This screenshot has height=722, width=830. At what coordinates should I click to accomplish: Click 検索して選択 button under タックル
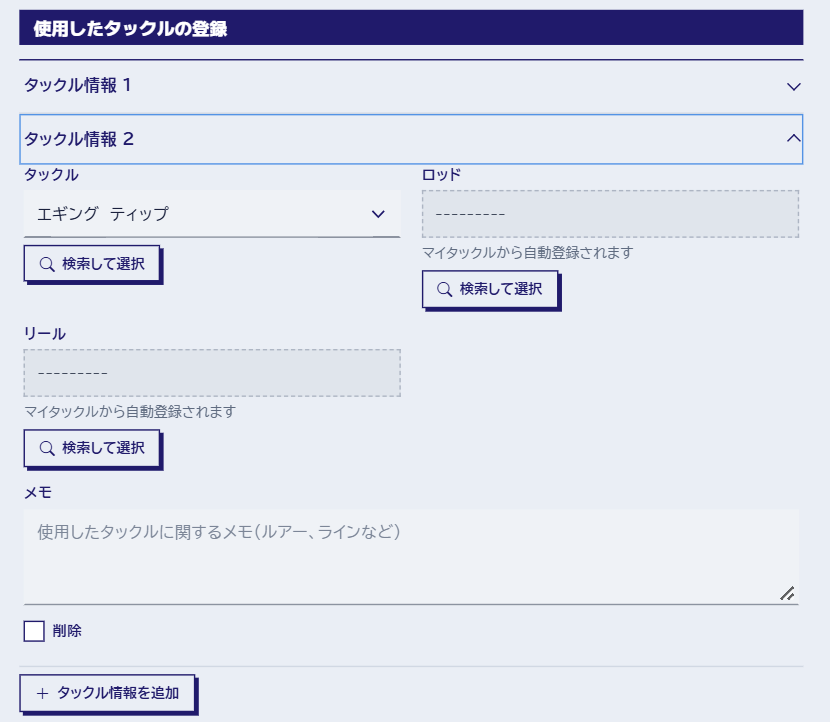click(92, 264)
